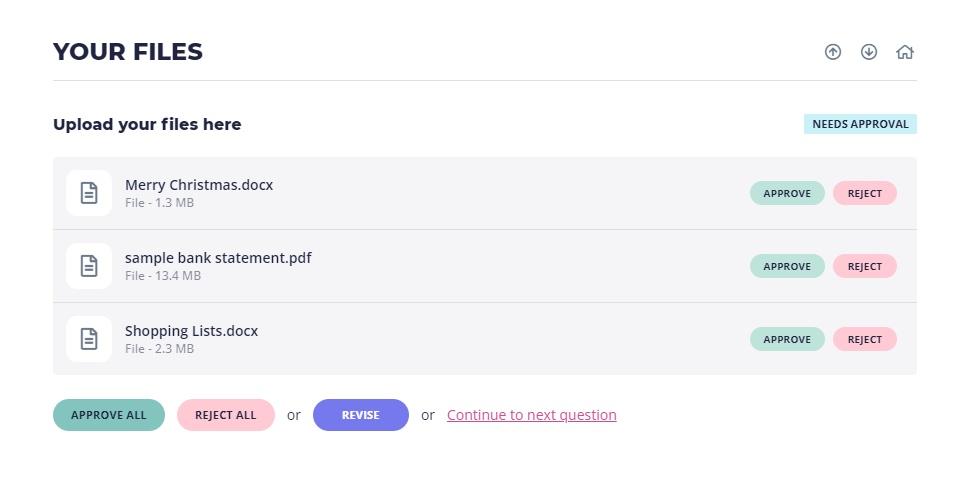
Task: Click document icon beside Merry Christmas.docx
Action: point(89,193)
